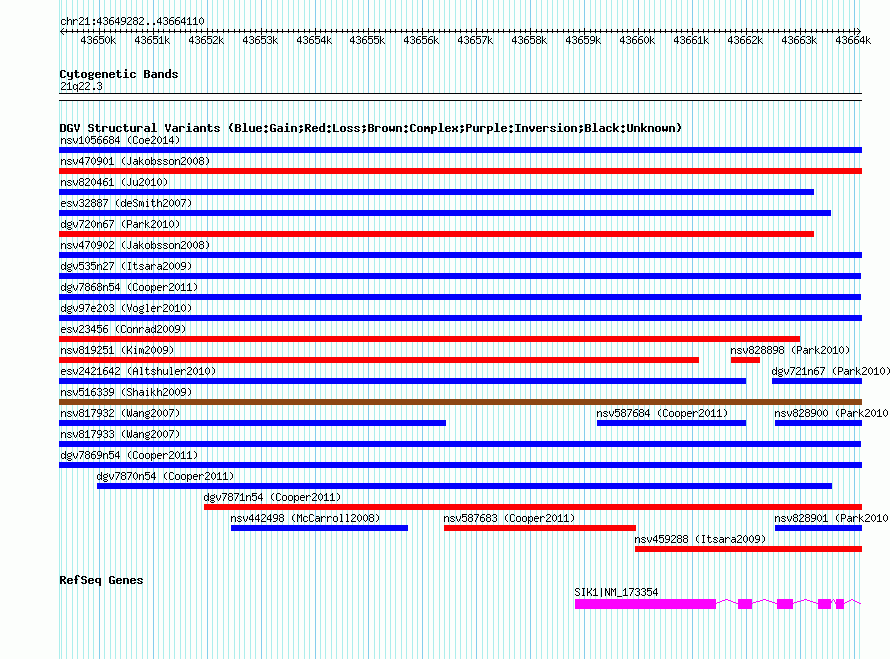Click the 43660k ruler tick label

click(x=637, y=40)
